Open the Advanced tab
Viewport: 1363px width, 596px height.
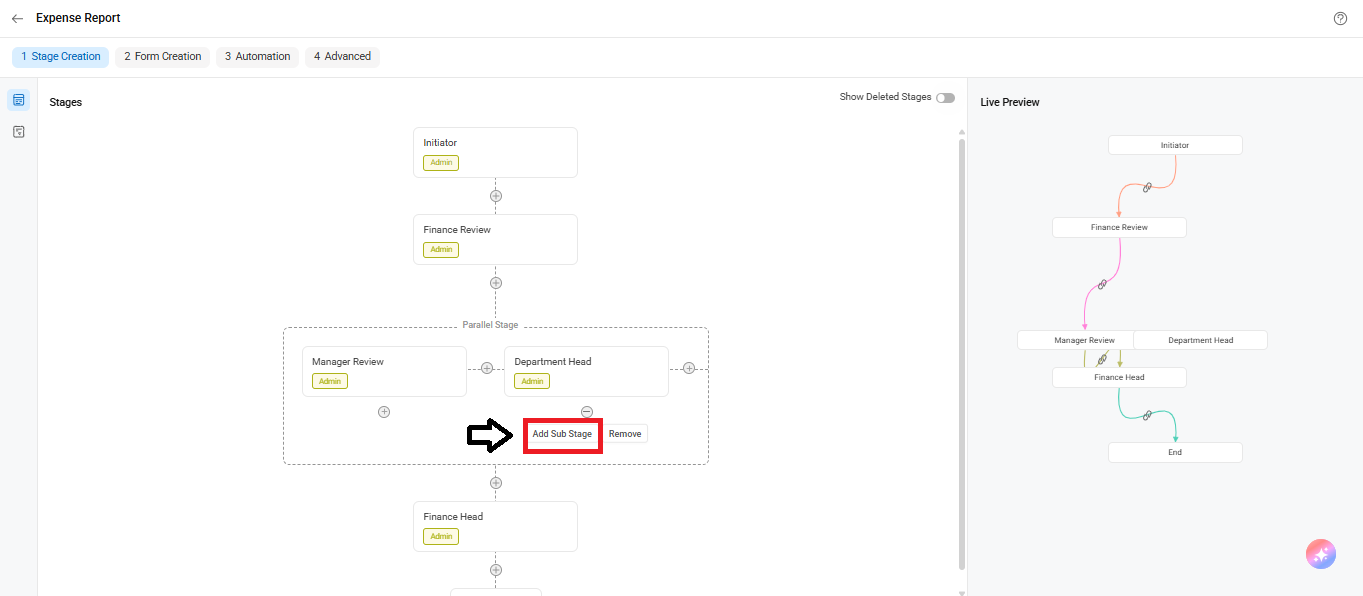[x=342, y=57]
